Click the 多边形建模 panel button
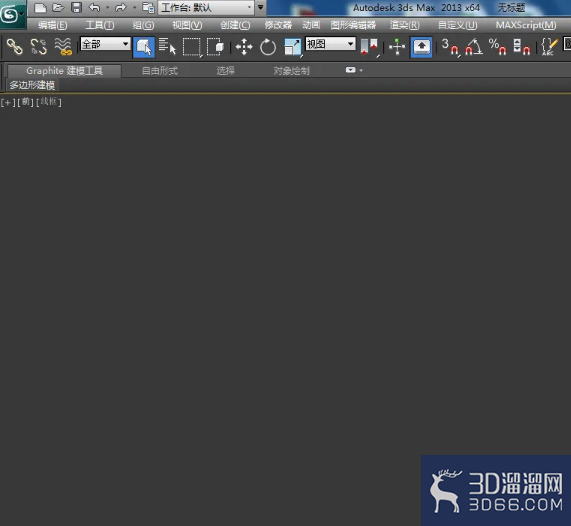571x526 pixels. tap(32, 85)
